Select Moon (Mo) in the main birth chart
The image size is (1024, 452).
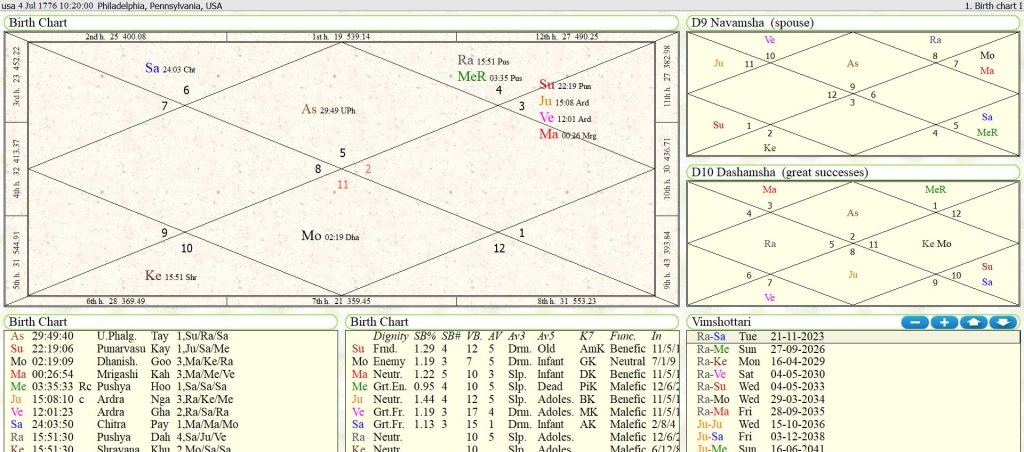point(311,236)
